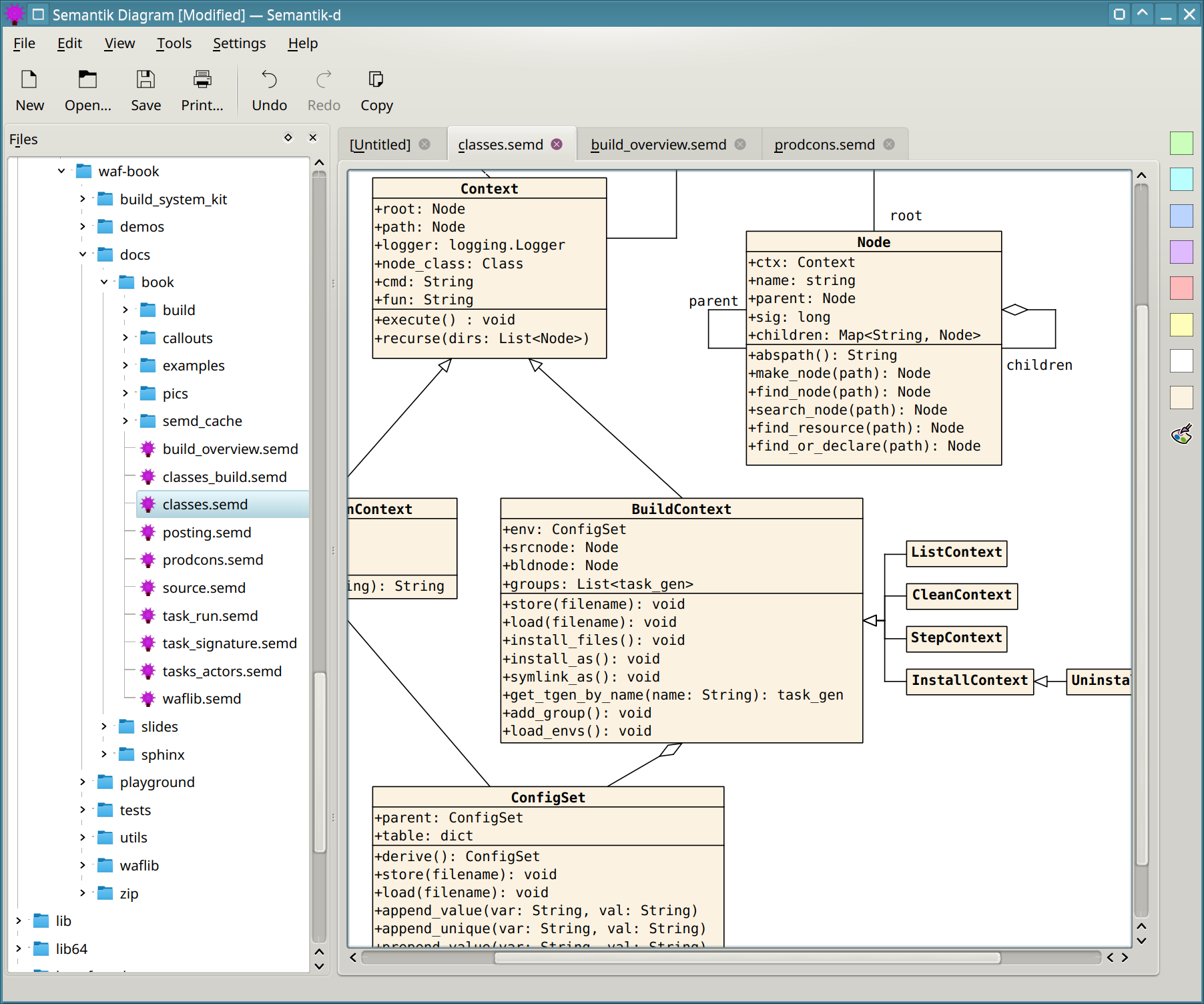The height and width of the screenshot is (1004, 1204).
Task: Float the Files panel with diamond icon
Action: tap(288, 138)
